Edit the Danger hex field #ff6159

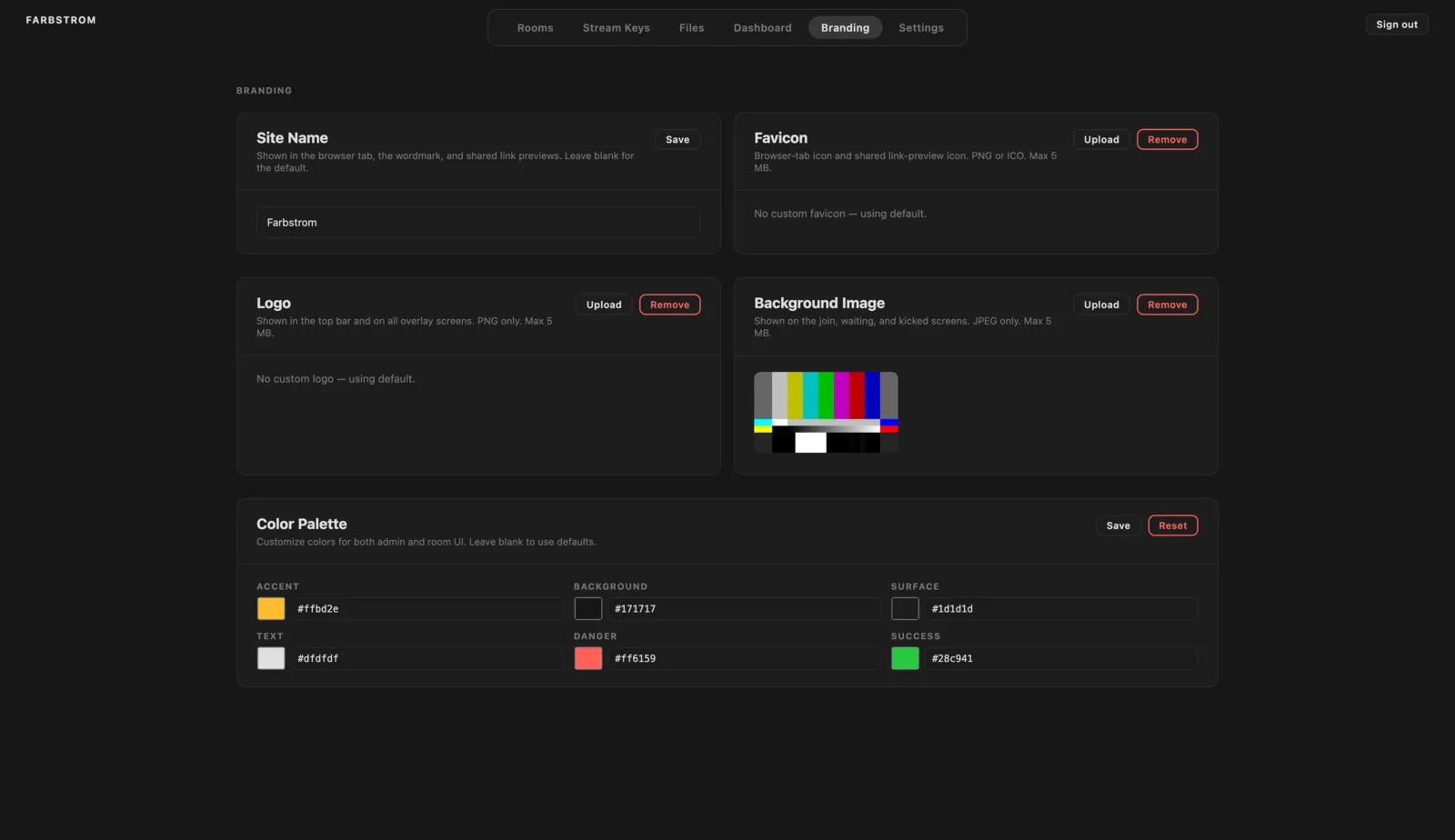[745, 658]
